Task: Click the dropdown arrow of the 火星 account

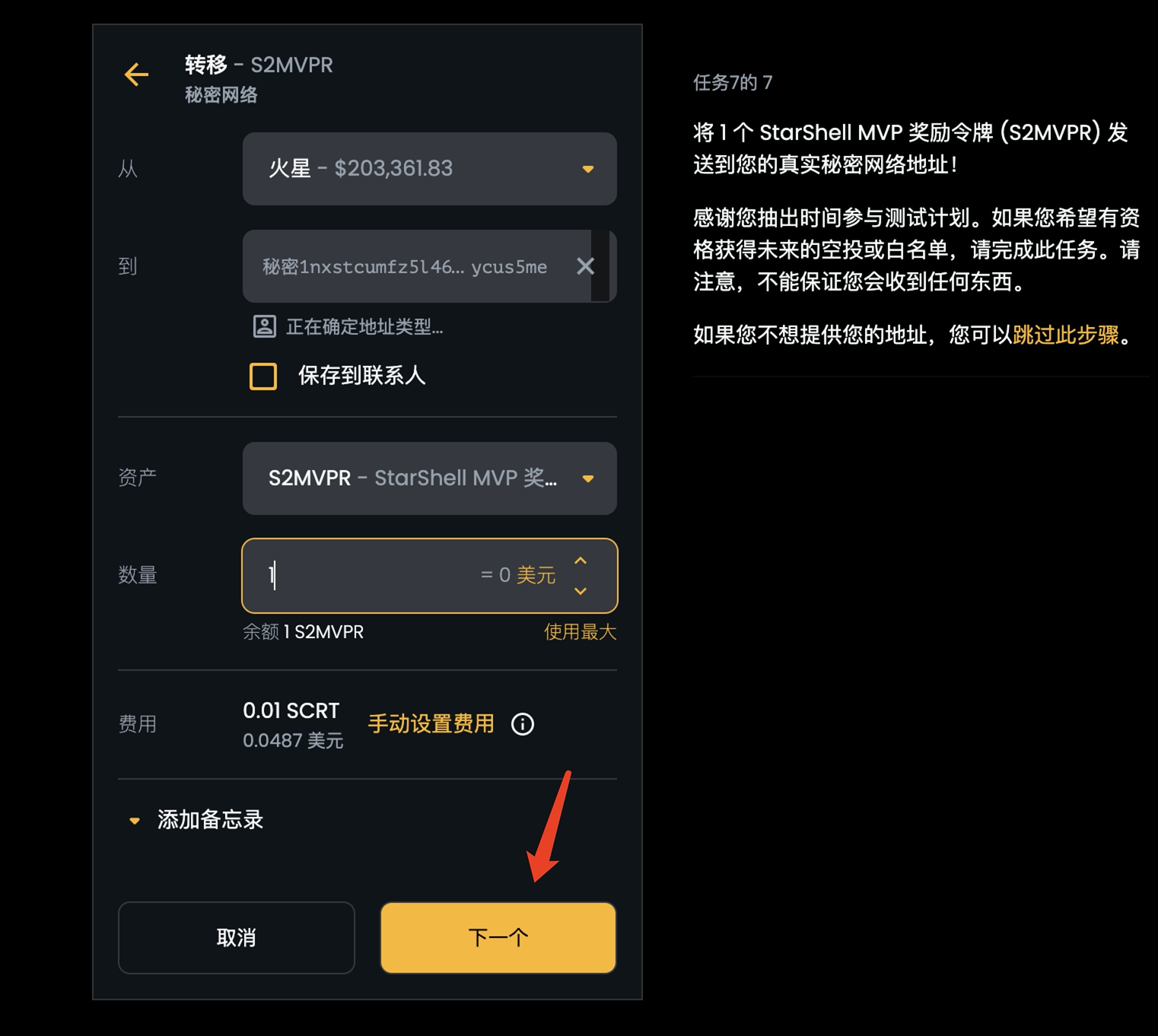Action: pos(588,169)
